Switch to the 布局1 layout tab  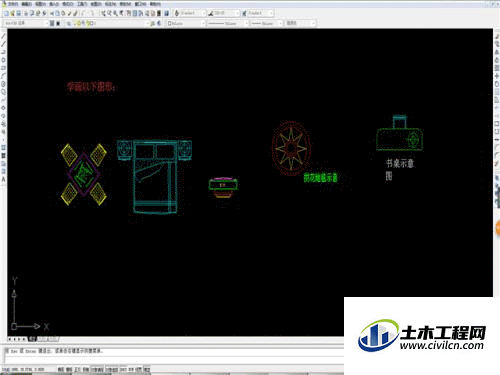tap(42, 339)
